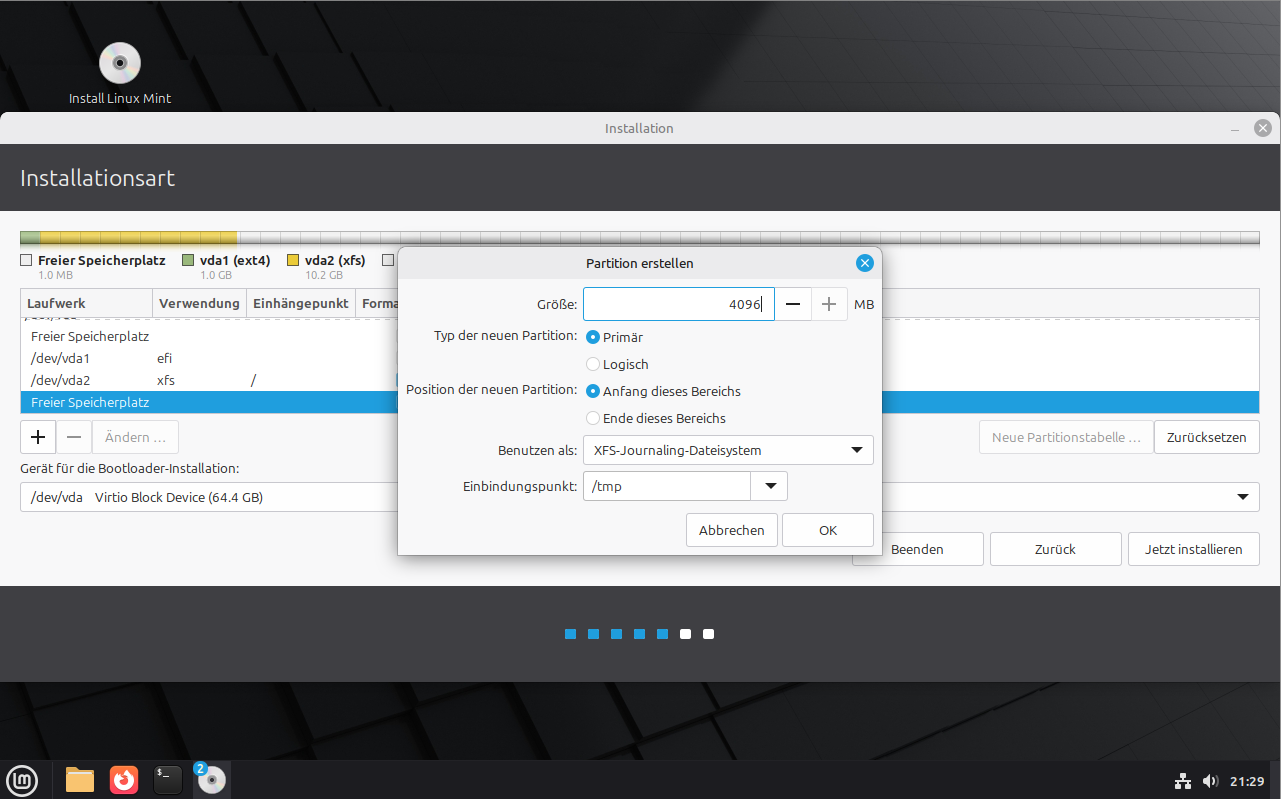Click Abbrechen to cancel partition creation

(x=731, y=530)
